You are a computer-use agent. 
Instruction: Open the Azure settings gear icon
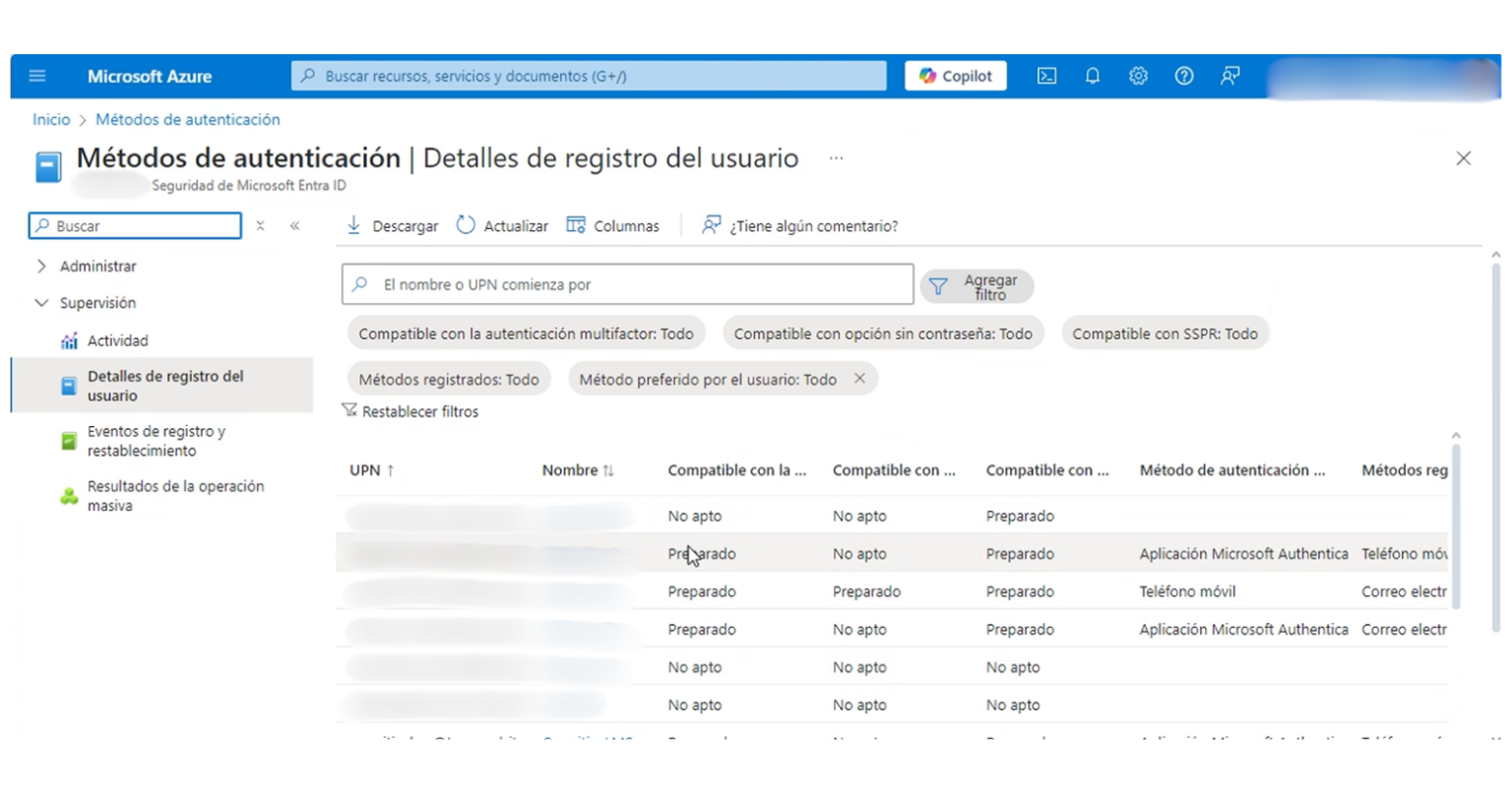[x=1138, y=76]
